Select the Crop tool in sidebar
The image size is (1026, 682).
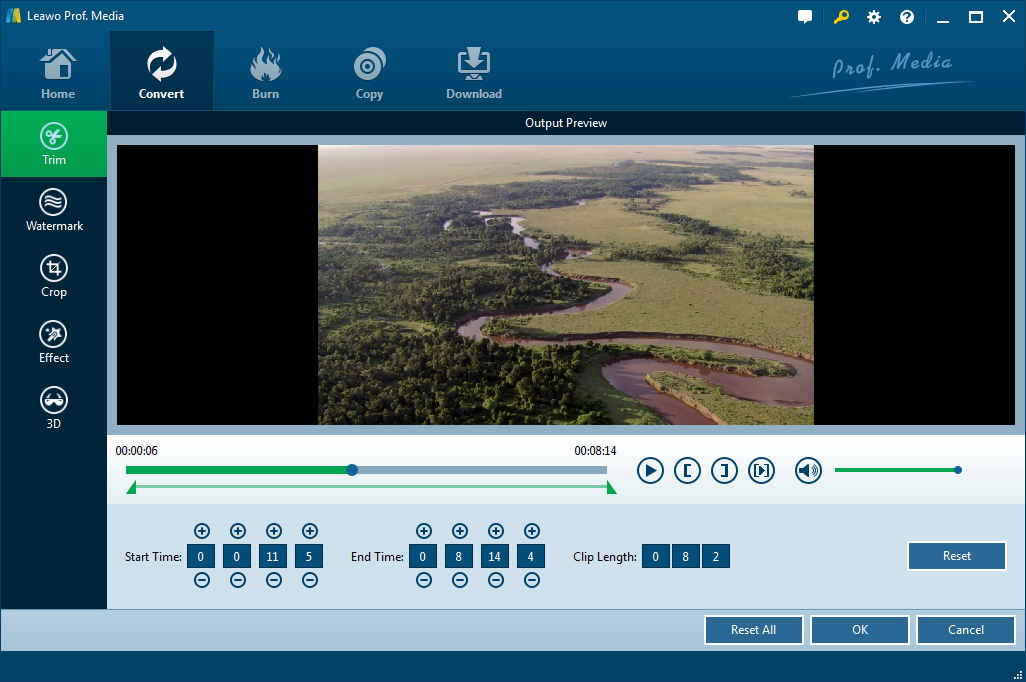tap(54, 277)
